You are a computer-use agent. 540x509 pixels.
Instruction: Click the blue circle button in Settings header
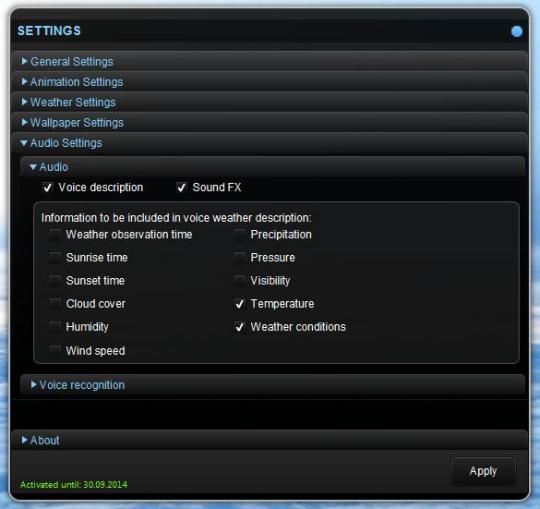tap(516, 31)
